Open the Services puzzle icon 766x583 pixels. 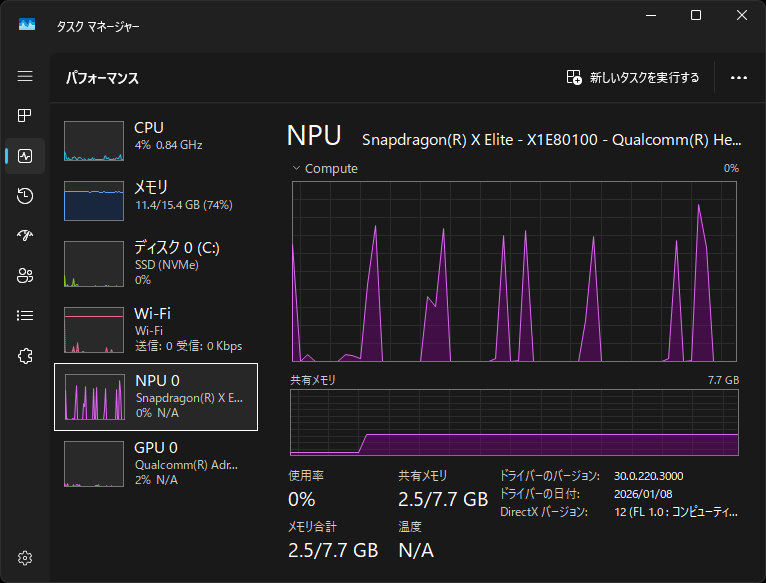click(x=25, y=356)
